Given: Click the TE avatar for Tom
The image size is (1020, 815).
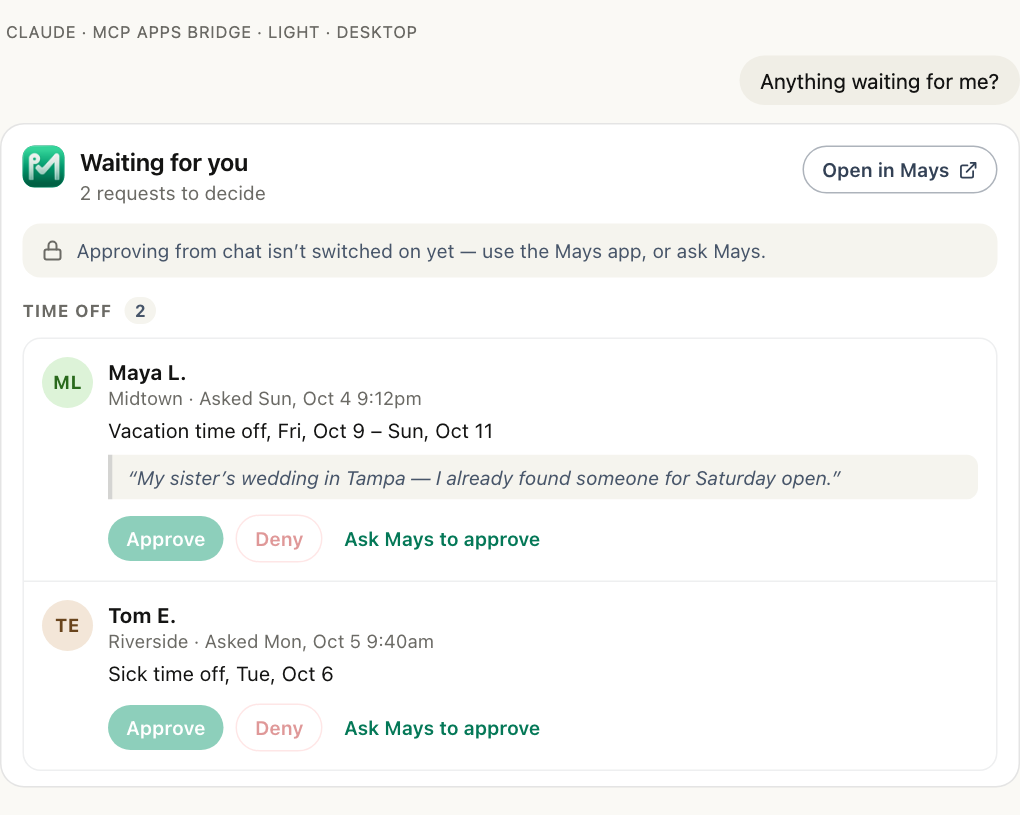Looking at the screenshot, I should [68, 625].
